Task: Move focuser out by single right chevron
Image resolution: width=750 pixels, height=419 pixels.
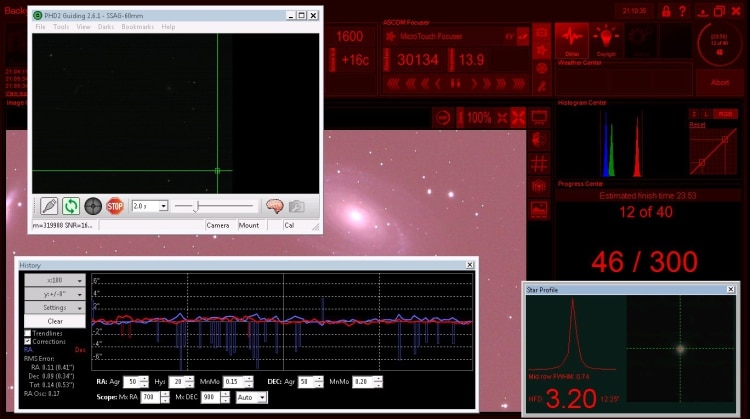Action: [x=474, y=84]
